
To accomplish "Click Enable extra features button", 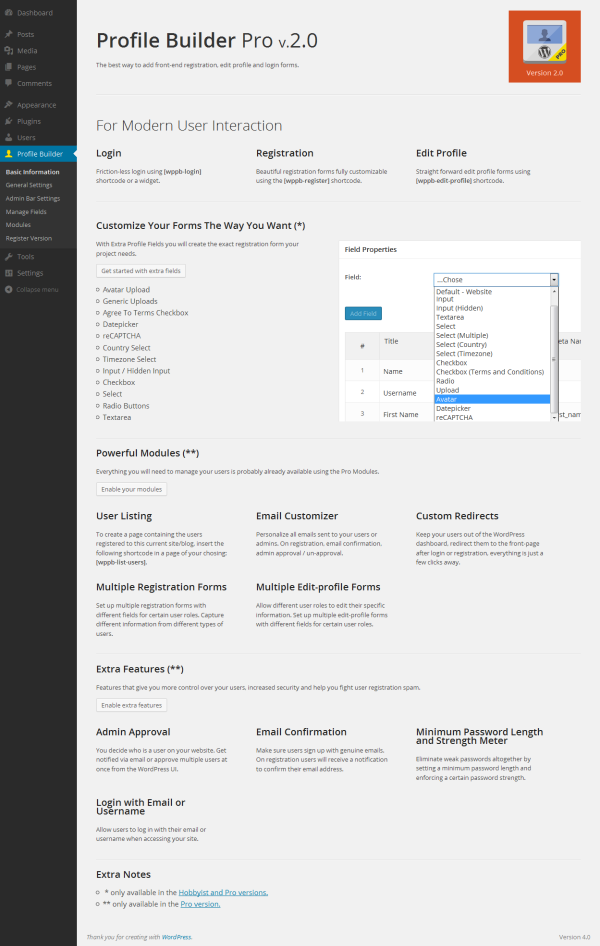I will tap(131, 705).
